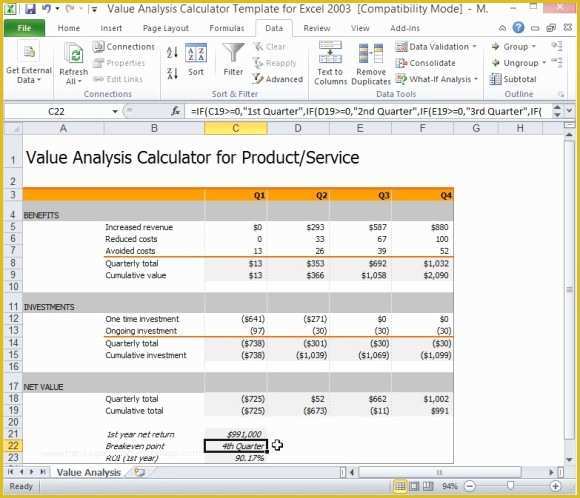The height and width of the screenshot is (498, 580).
Task: Switch to Page Layout view button
Action: point(414,486)
